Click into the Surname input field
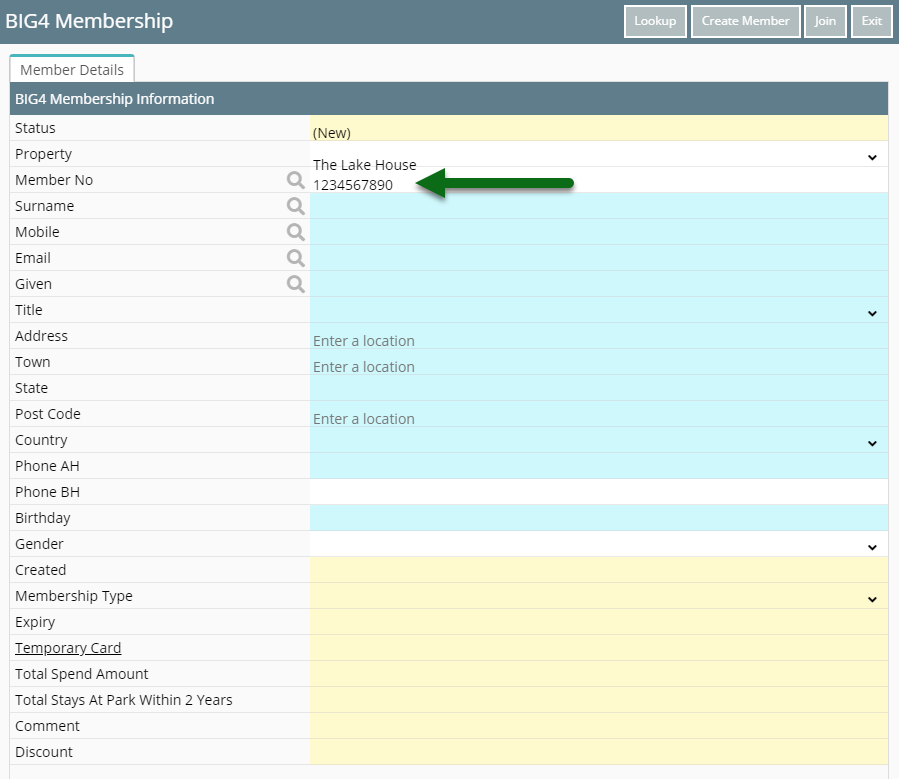Screen dimensions: 899x779 click(x=599, y=206)
